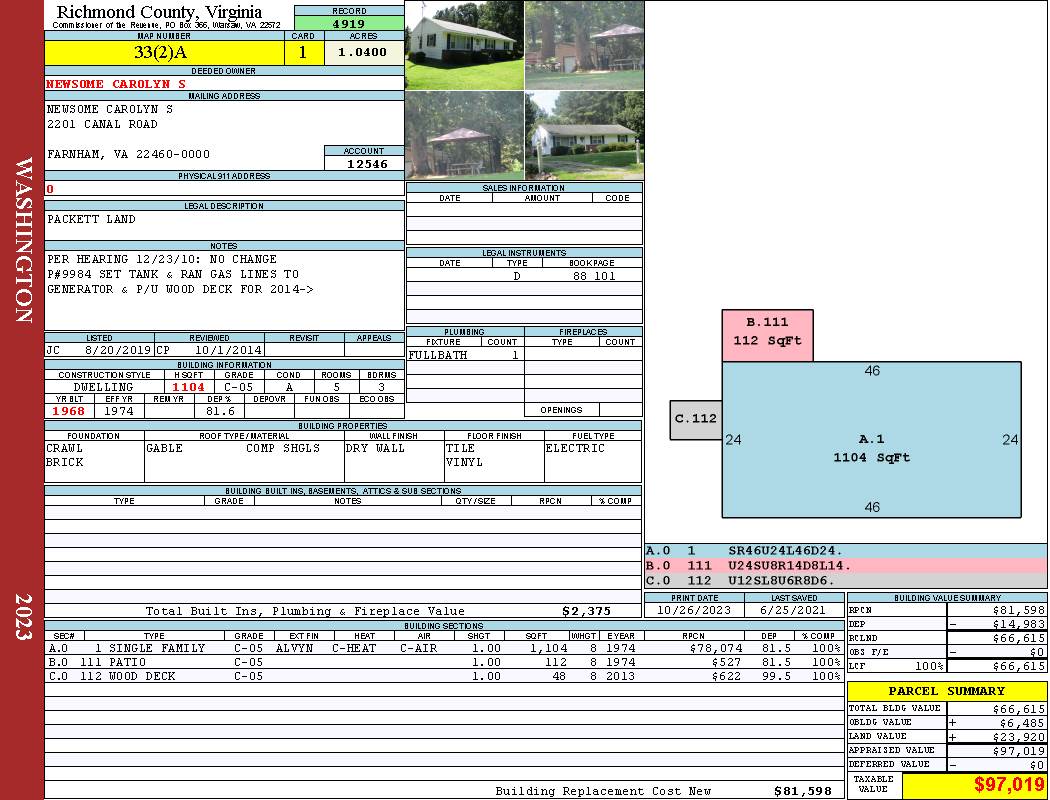1050x800 pixels.
Task: Click the account number 12546
Action: click(x=366, y=163)
